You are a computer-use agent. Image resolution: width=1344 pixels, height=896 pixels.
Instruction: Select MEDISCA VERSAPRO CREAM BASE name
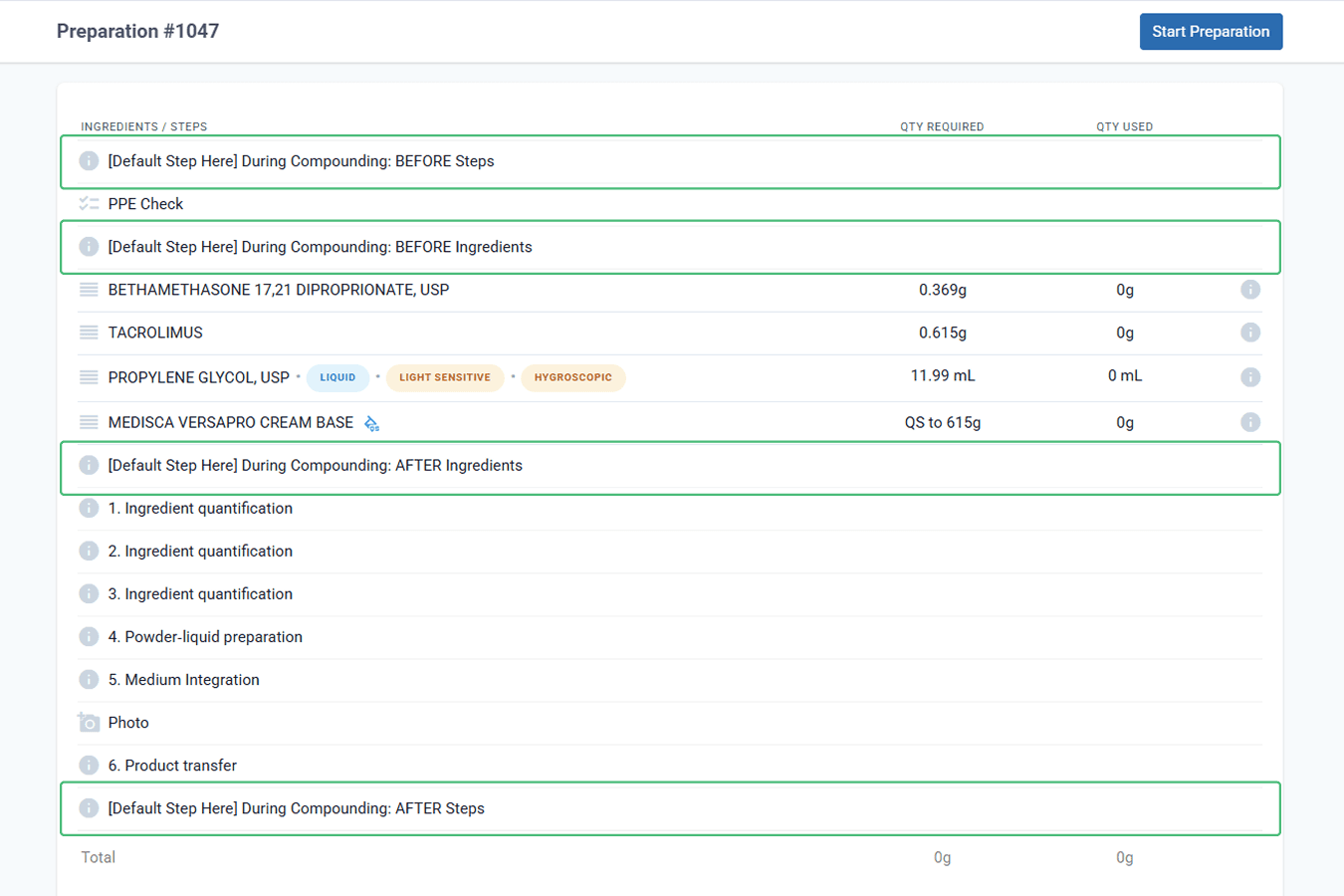230,422
